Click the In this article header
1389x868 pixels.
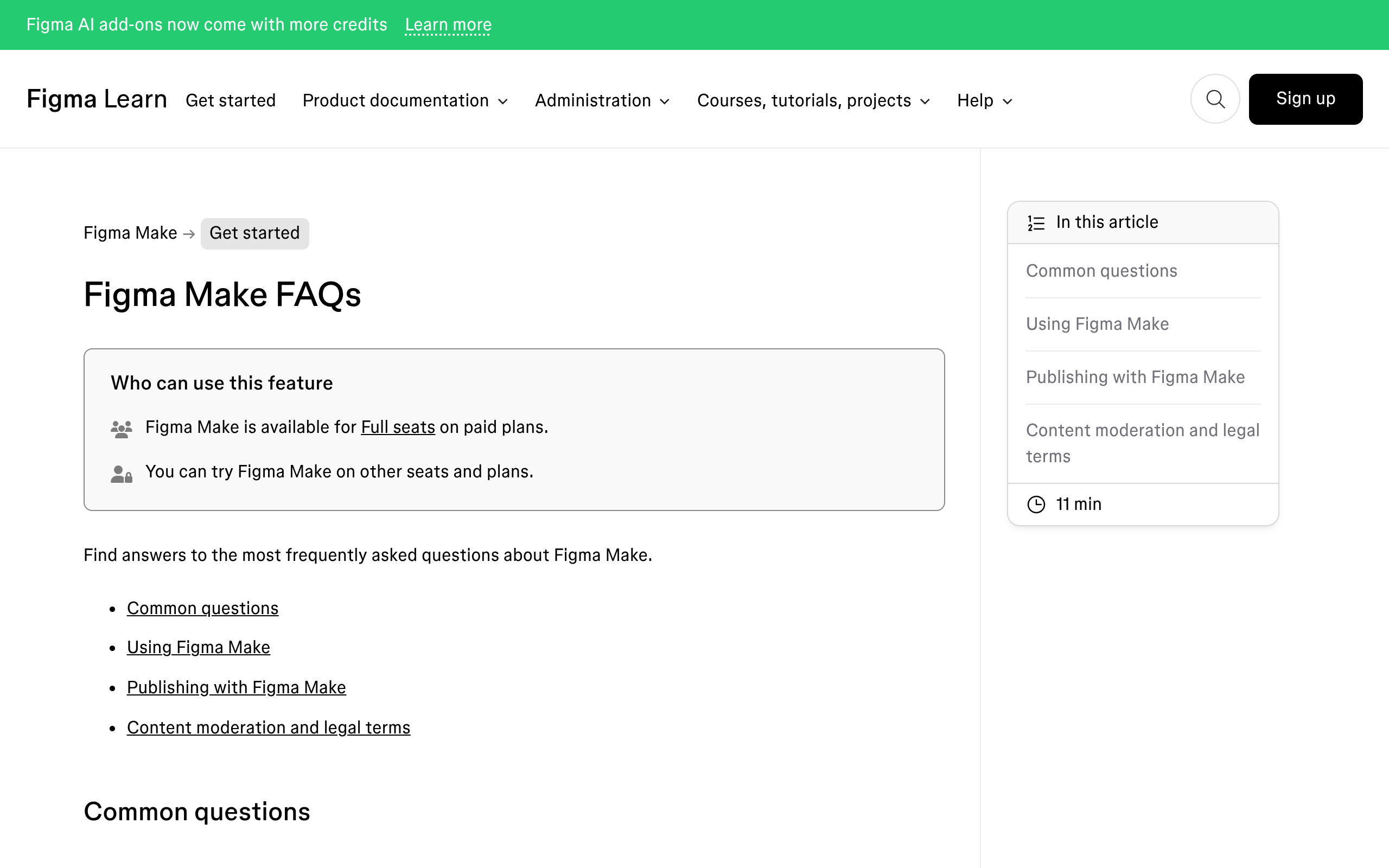[x=1143, y=222]
